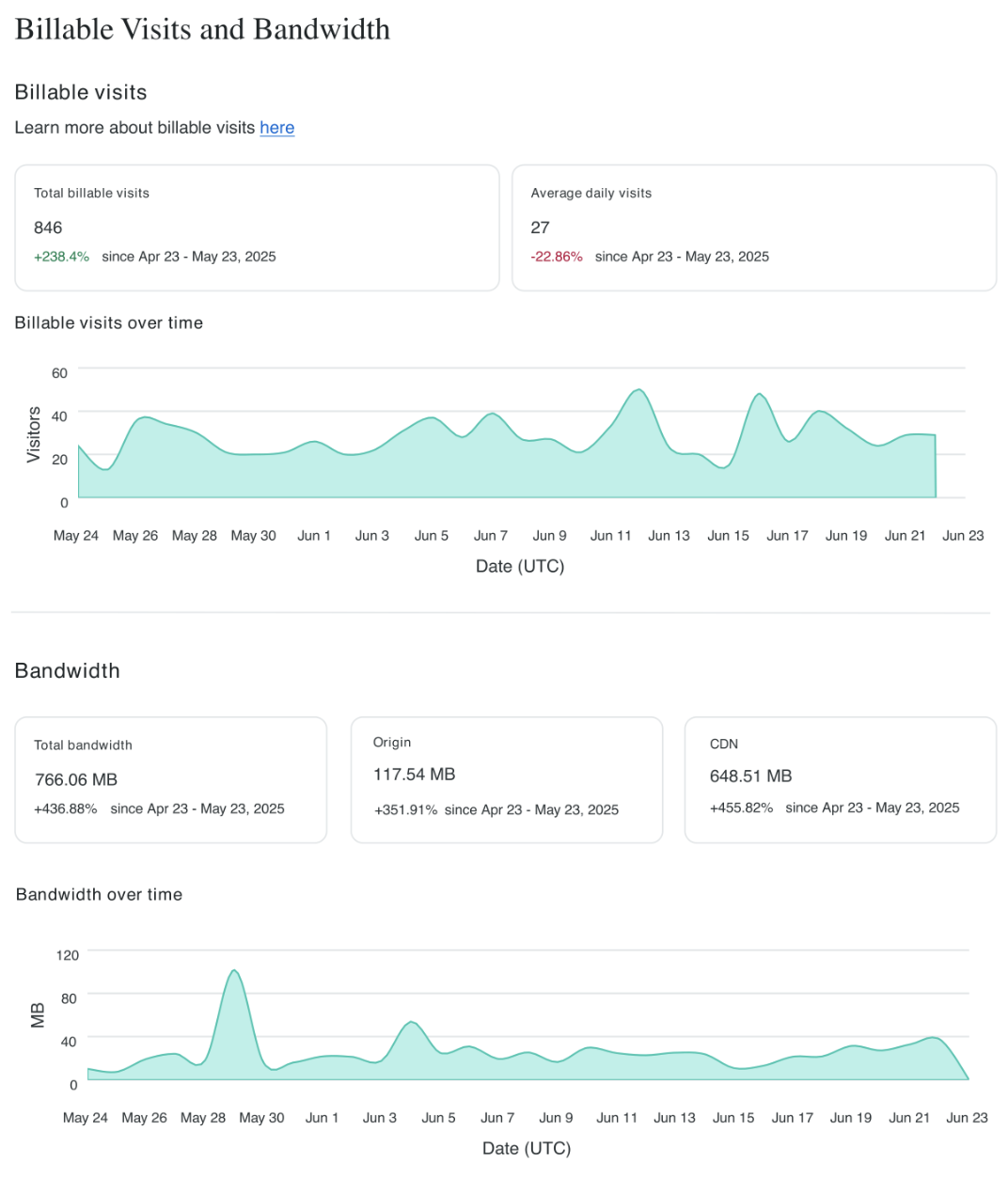1008x1177 pixels.
Task: Select Jun 17 label under visits chart
Action: (x=787, y=535)
